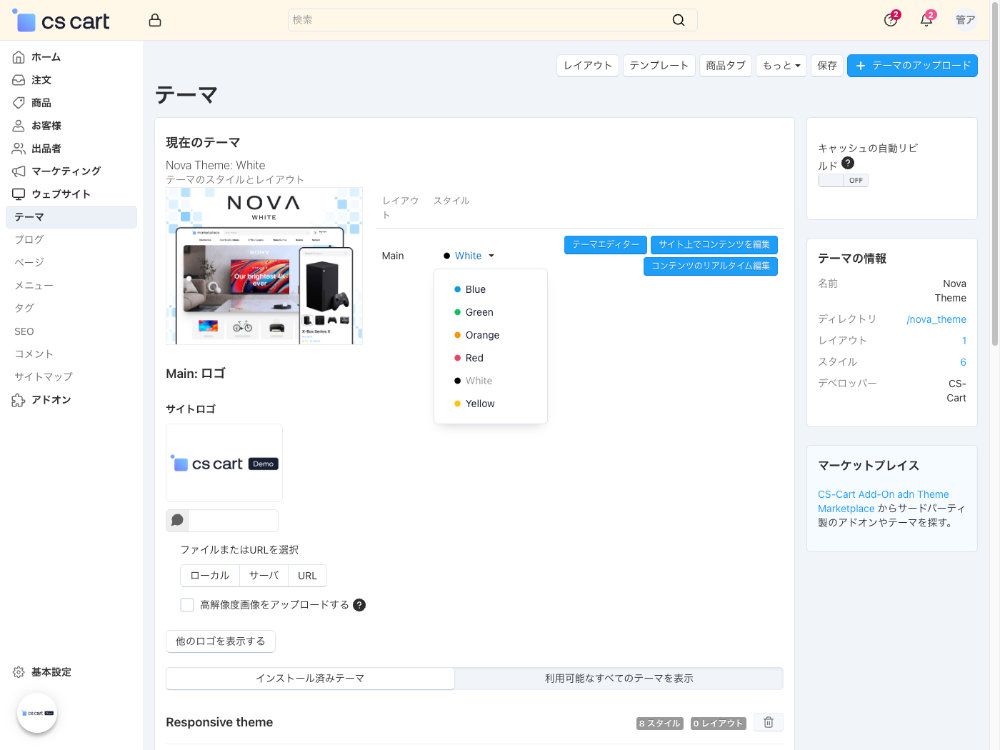Collapse the White style dropdown
Image resolution: width=1000 pixels, height=750 pixels.
468,256
